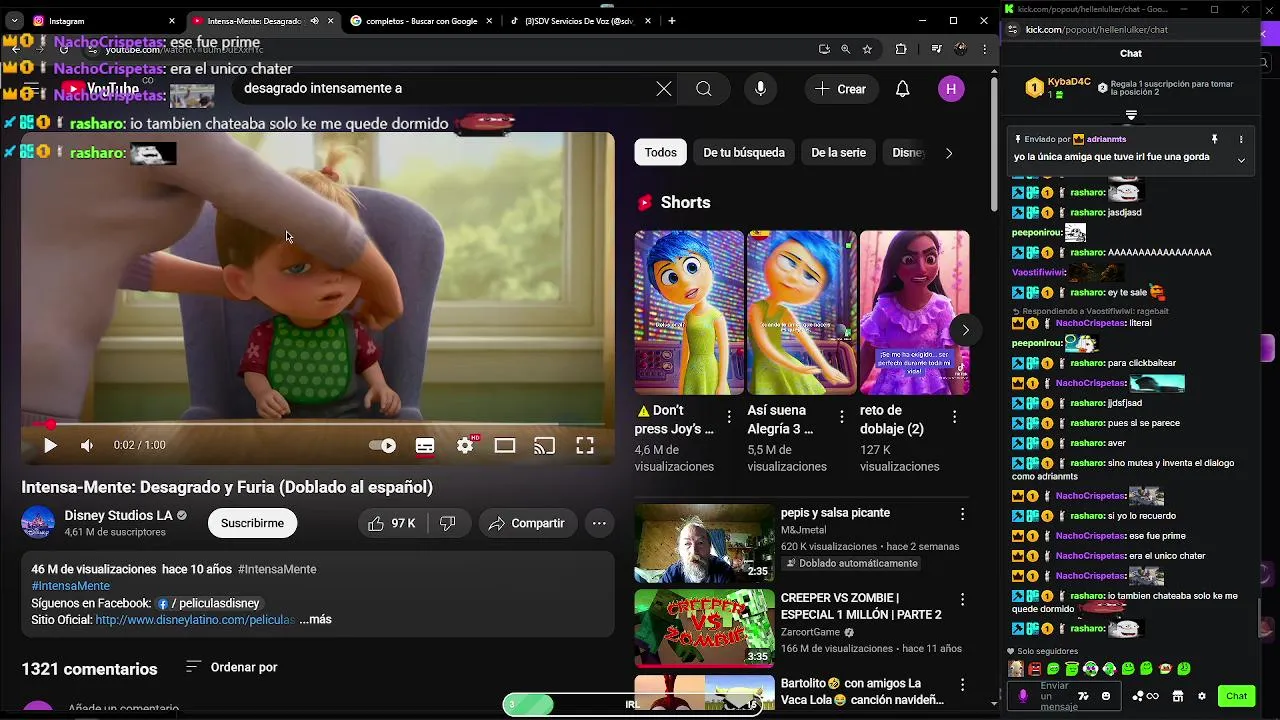Run the YouTube search magnifier
Screen dimensions: 1280x720
704,89
